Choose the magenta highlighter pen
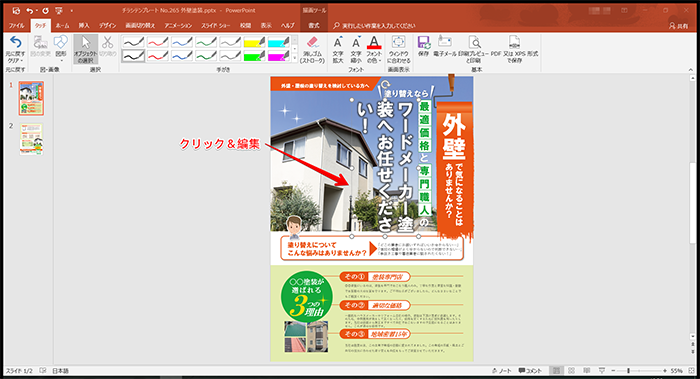 coord(279,56)
